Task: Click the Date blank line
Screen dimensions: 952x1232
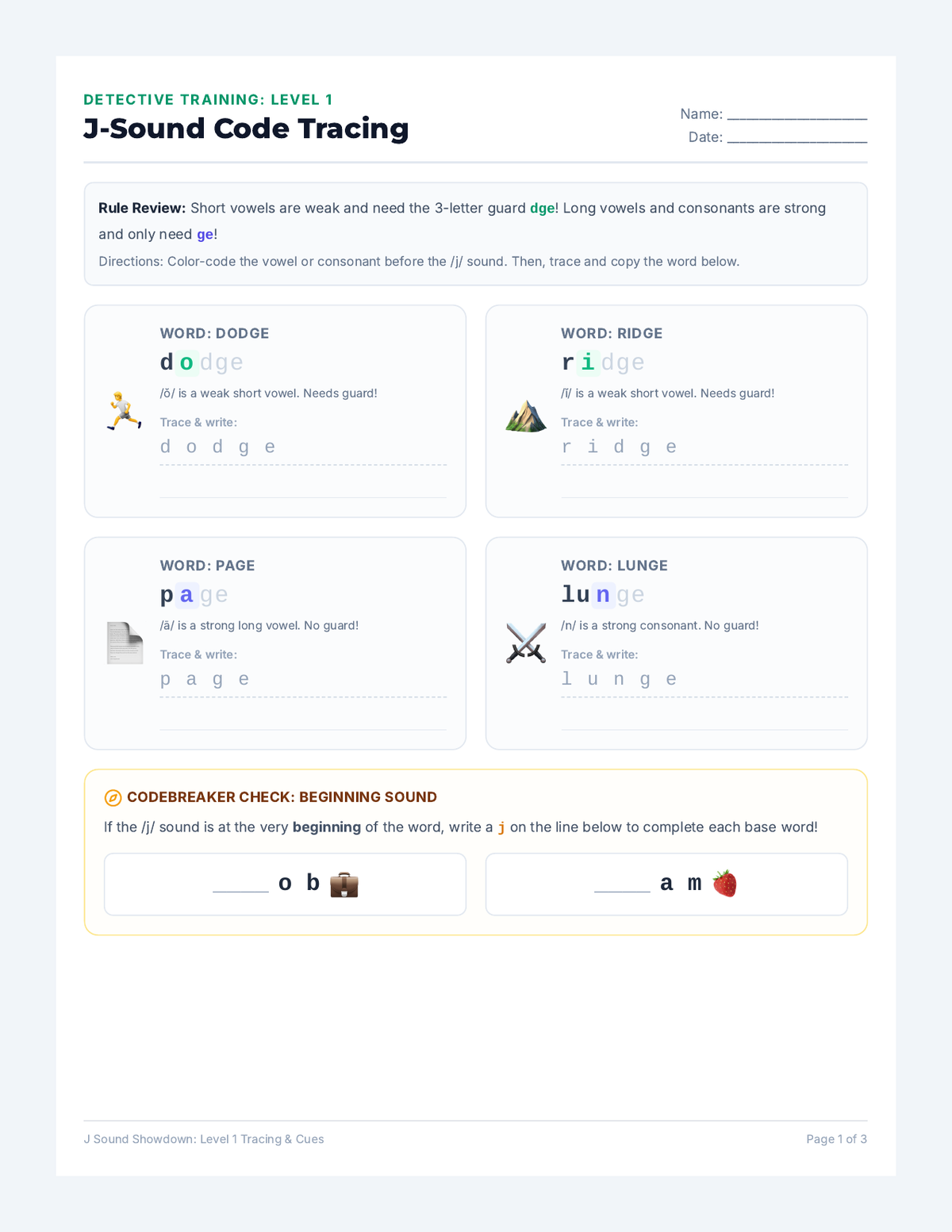Action: point(797,137)
